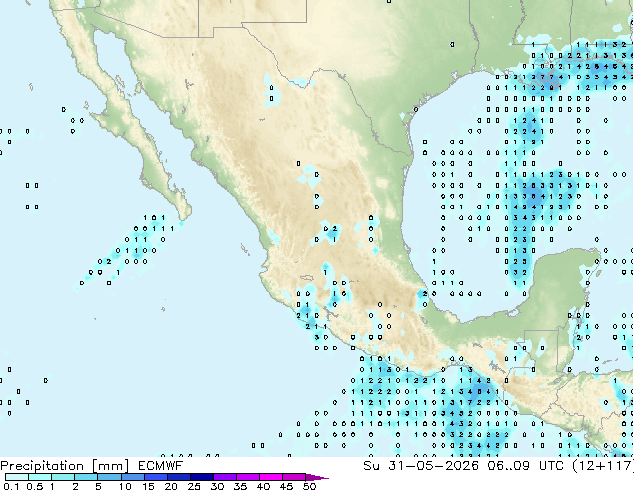Select the 5–10 mm legend color swatch
The height and width of the screenshot is (490, 634).
[109, 477]
